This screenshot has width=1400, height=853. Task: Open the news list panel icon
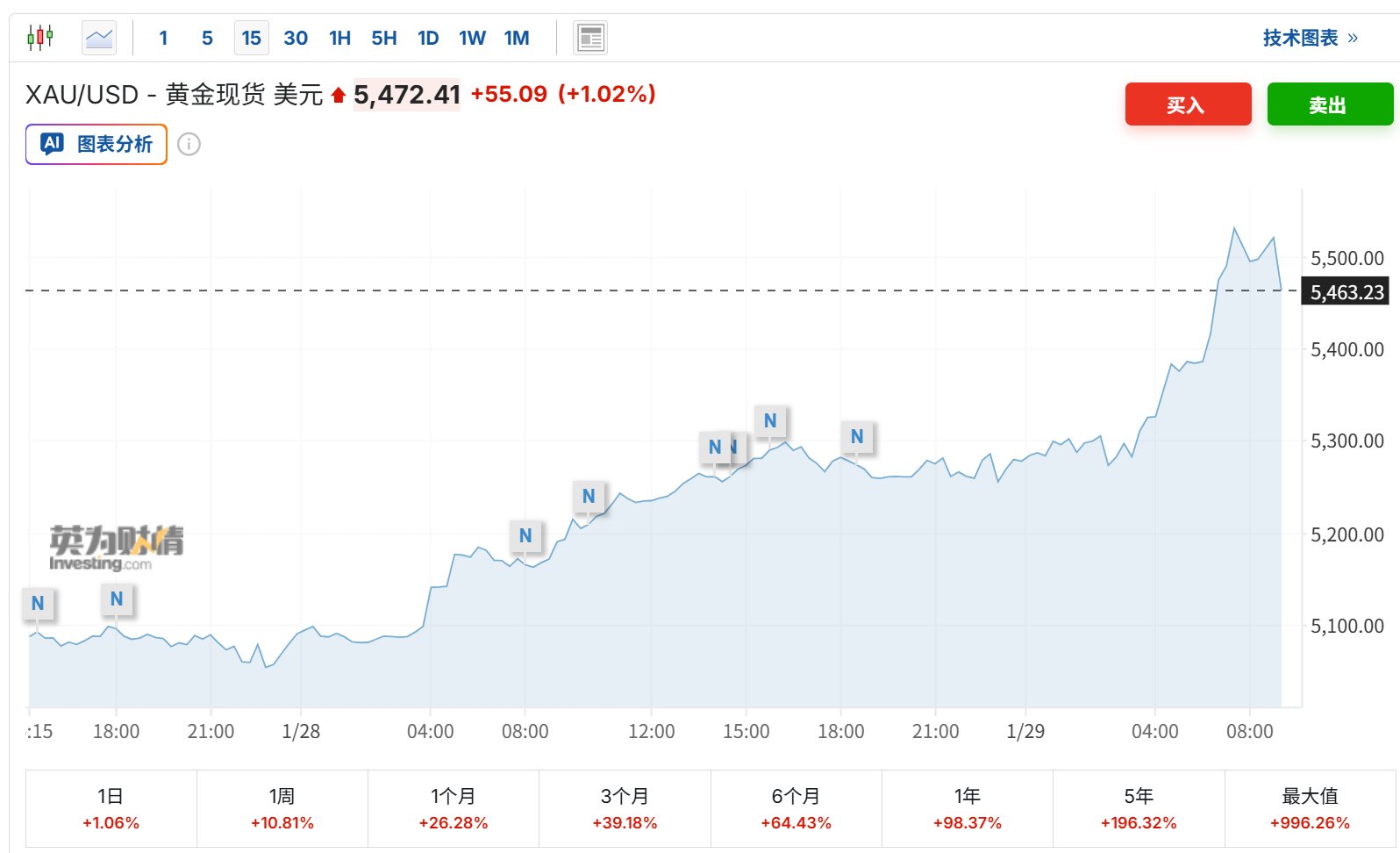pos(590,38)
